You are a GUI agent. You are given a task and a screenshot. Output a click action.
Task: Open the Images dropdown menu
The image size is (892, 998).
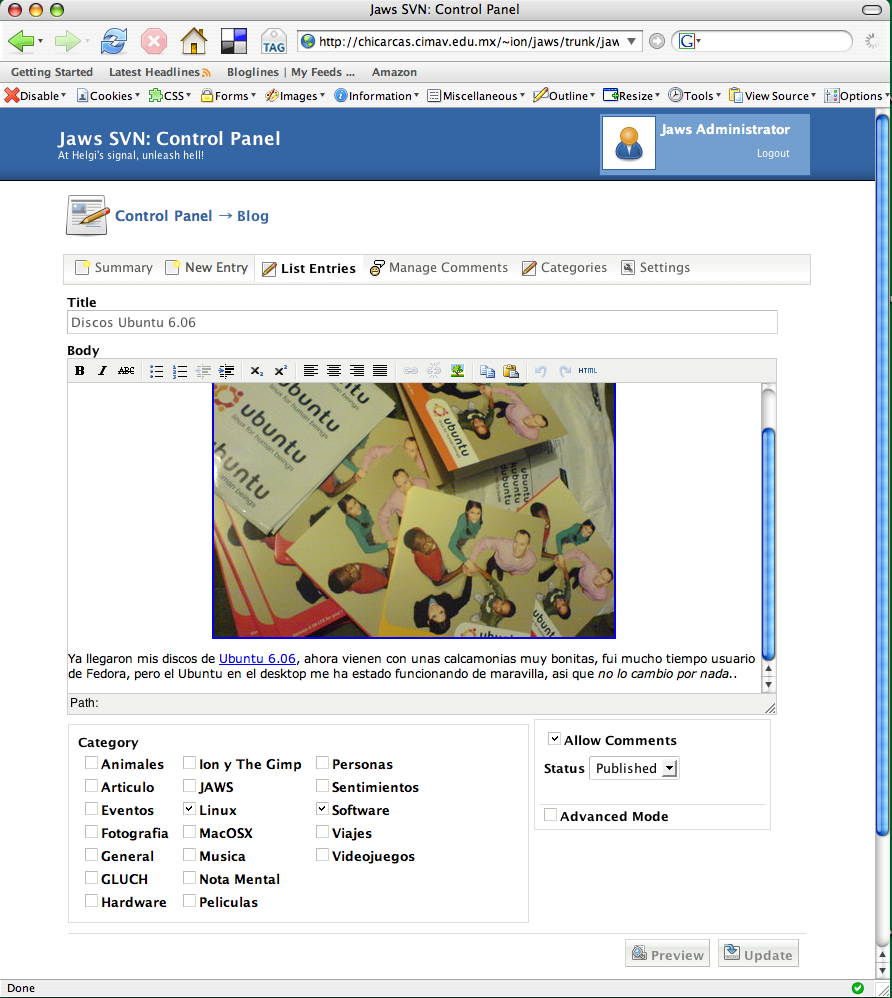(295, 95)
